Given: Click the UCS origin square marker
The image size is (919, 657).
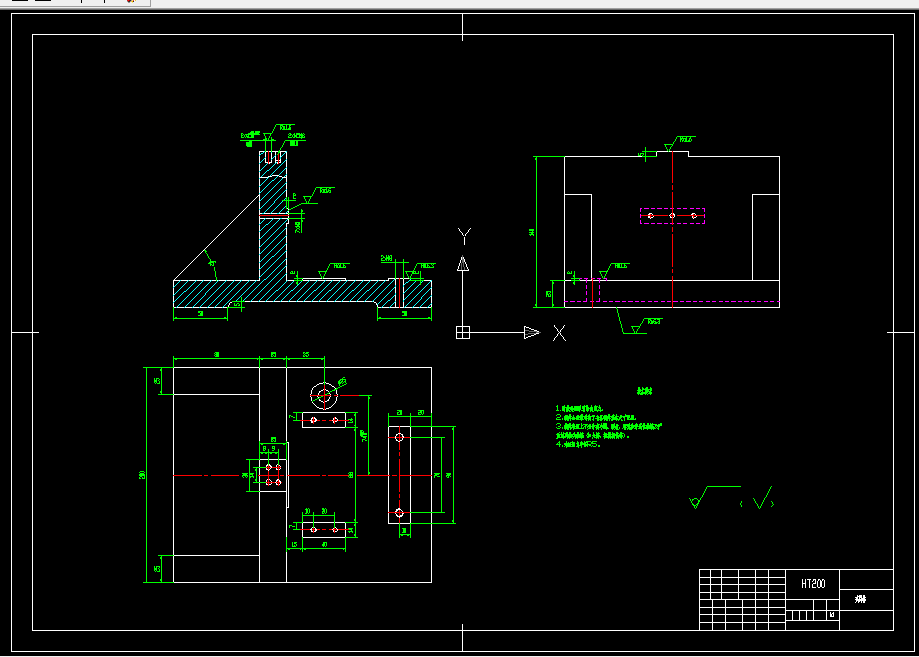Looking at the screenshot, I should pos(462,332).
